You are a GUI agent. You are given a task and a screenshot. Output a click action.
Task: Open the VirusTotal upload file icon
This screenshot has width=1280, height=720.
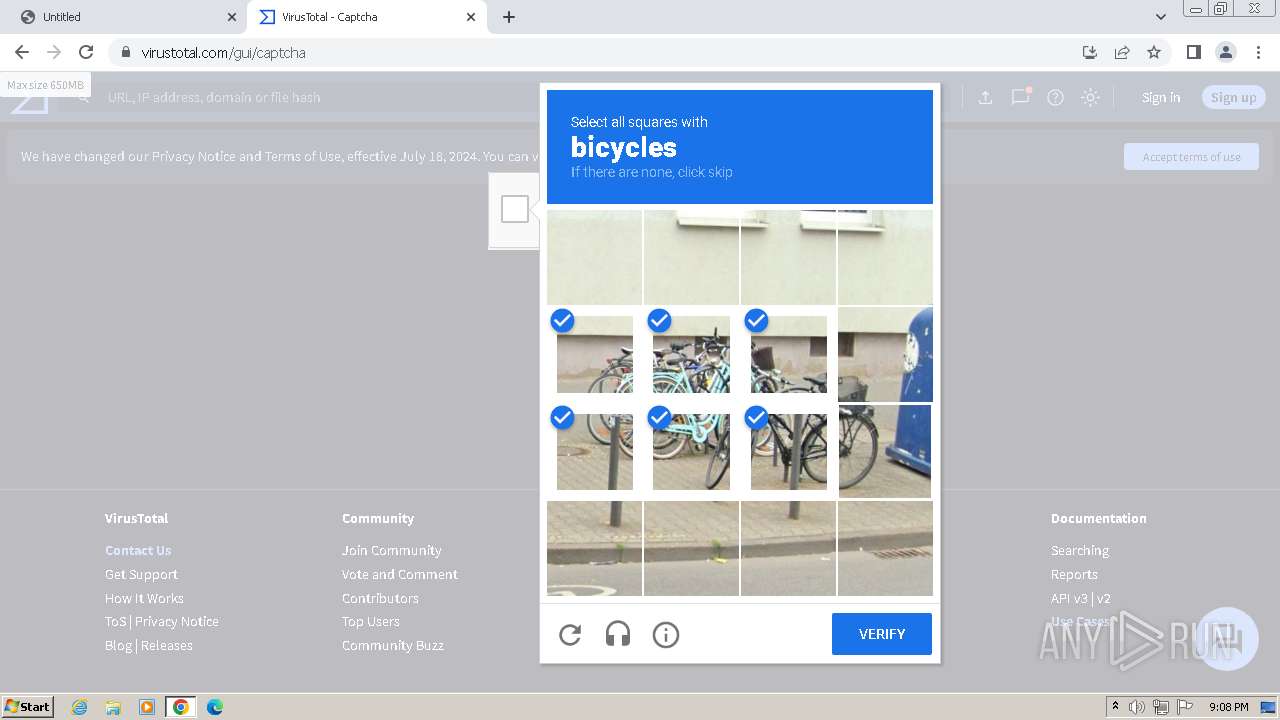985,97
